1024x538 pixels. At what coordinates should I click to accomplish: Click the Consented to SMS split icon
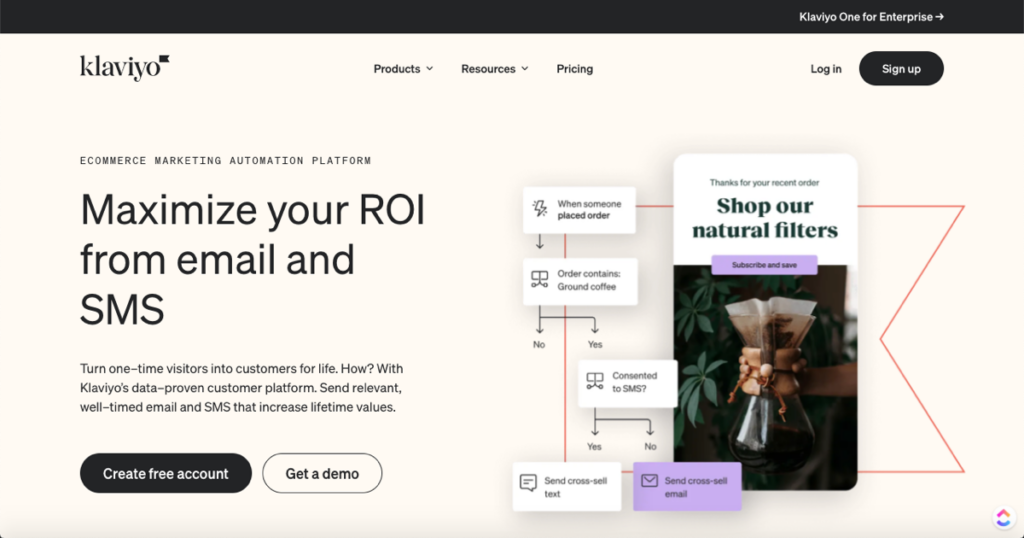[595, 381]
